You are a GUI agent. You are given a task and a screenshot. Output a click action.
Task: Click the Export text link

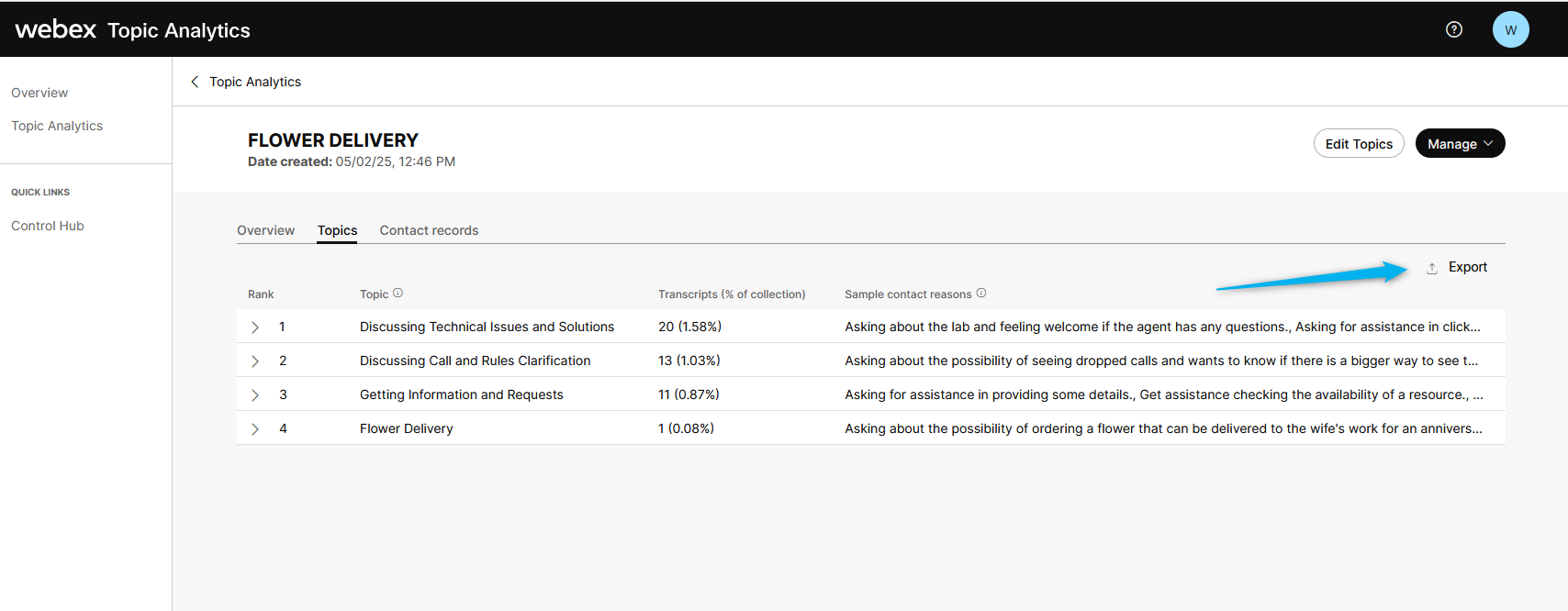click(x=1467, y=267)
